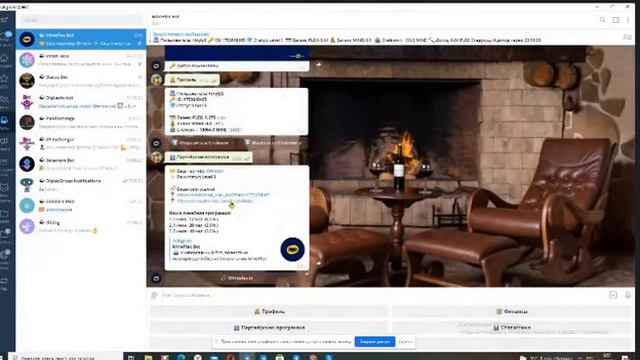The height and width of the screenshot is (360, 640).
Task: Click the MinePlex logo preview thumbnail
Action: coord(292,249)
